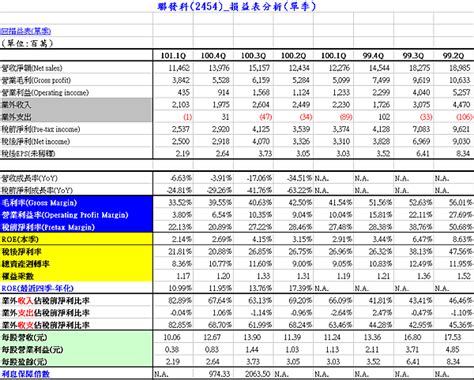Select 業外收入佔稅前淨利比率 value 82.89%
This screenshot has width=474, height=380.
180,301
